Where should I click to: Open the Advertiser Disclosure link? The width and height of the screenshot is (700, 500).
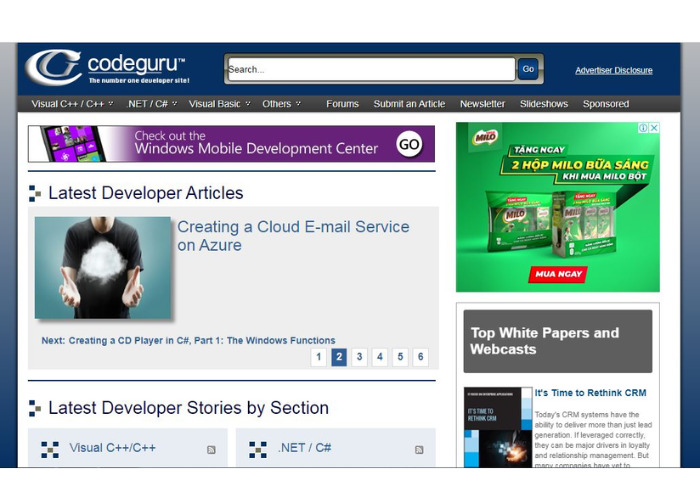tap(613, 71)
